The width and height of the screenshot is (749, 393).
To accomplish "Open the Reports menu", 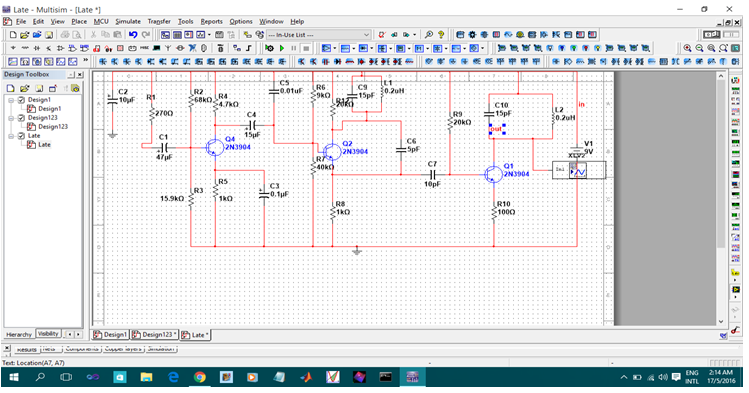I will (x=212, y=21).
